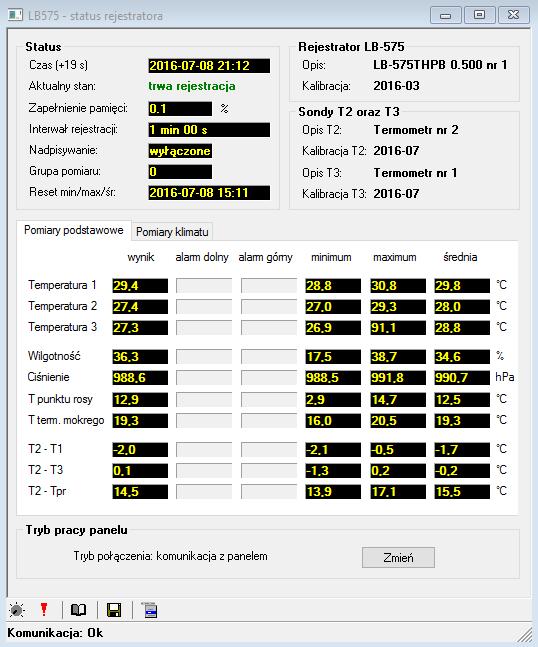Screen dimensions: 538x647
Task: Click the reset time 2016-07-08 15:11
Action: [x=209, y=193]
